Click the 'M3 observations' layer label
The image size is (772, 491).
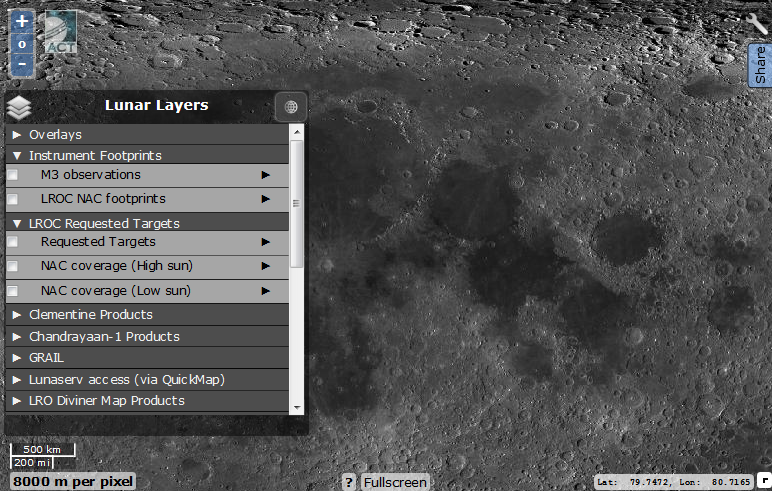pos(91,174)
